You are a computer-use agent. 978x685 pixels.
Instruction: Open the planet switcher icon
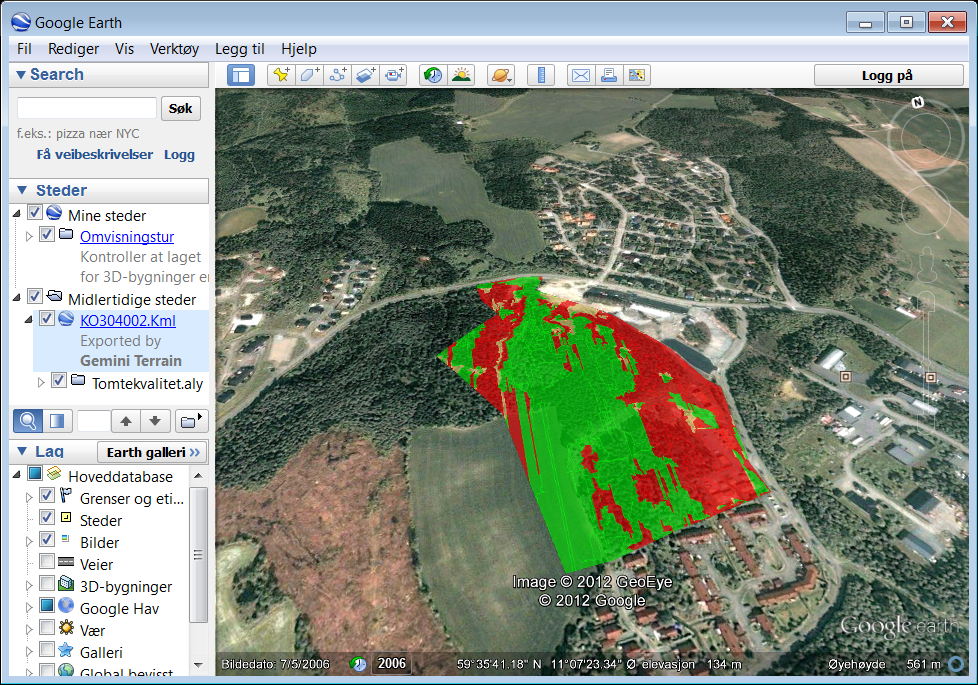point(500,75)
